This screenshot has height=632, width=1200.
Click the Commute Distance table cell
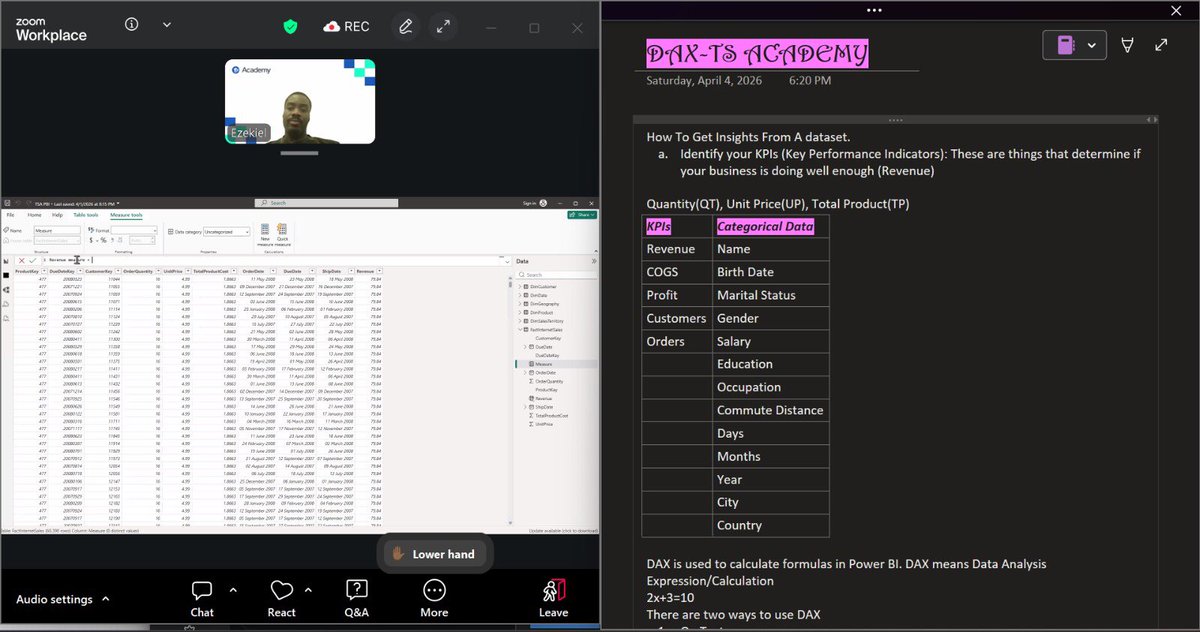pyautogui.click(x=770, y=410)
